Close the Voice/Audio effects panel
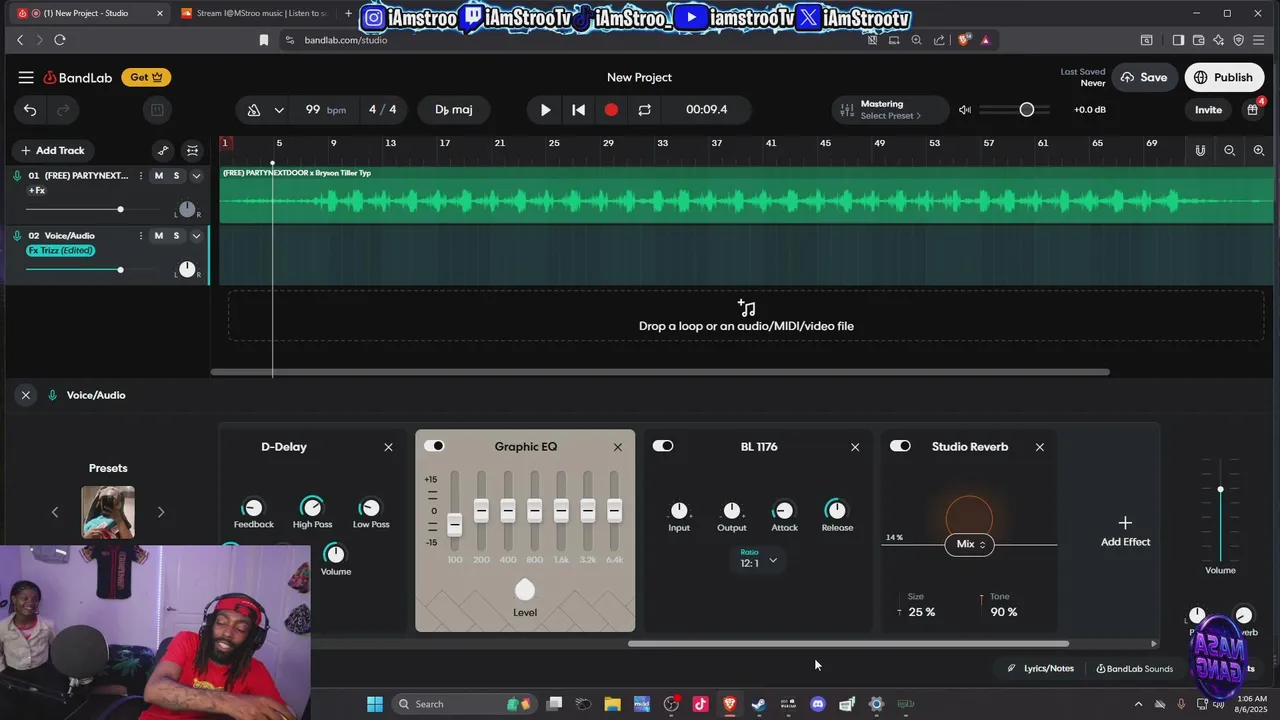This screenshot has width=1280, height=720. pos(26,395)
